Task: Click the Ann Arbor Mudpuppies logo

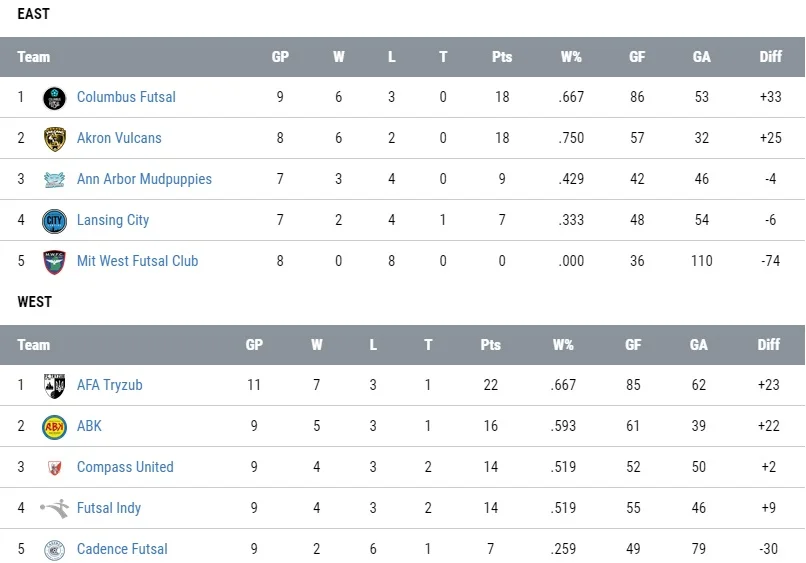Action: click(x=54, y=180)
